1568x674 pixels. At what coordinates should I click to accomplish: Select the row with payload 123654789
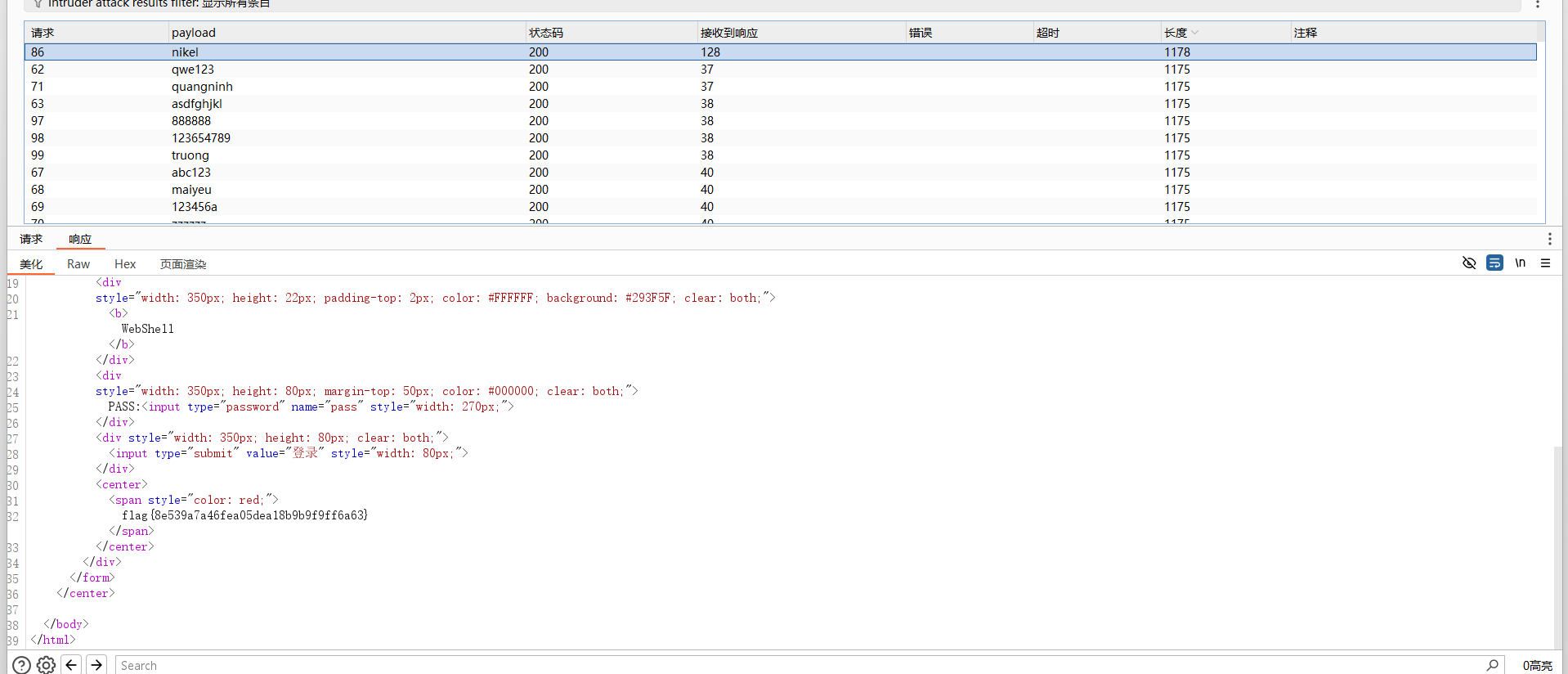[x=781, y=138]
